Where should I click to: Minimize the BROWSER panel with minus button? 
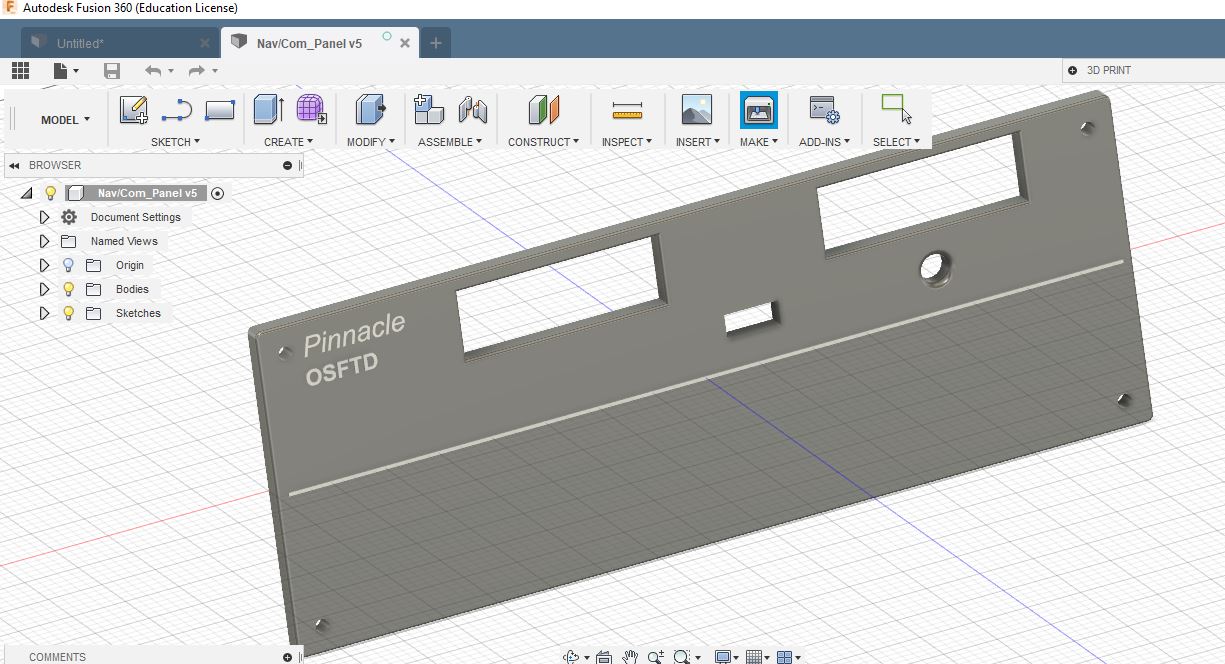point(288,166)
